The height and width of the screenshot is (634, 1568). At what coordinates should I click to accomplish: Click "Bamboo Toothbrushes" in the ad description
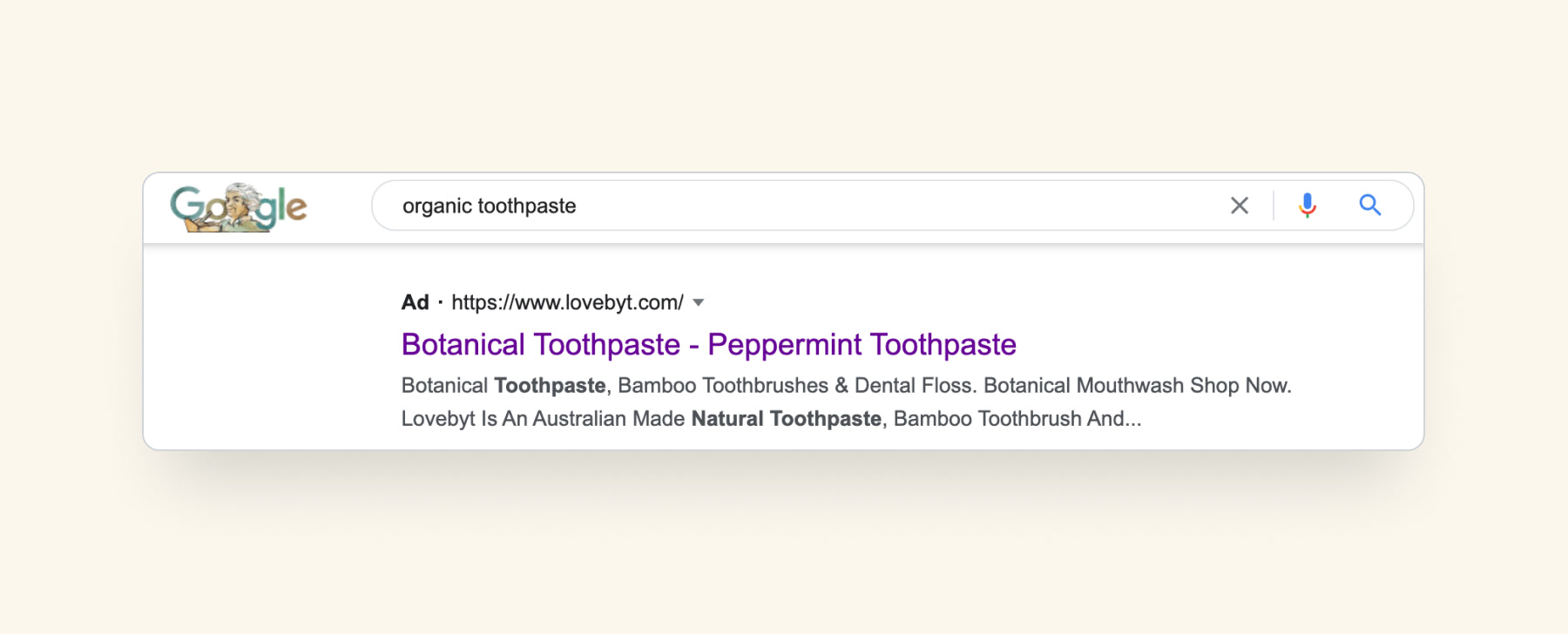(722, 386)
